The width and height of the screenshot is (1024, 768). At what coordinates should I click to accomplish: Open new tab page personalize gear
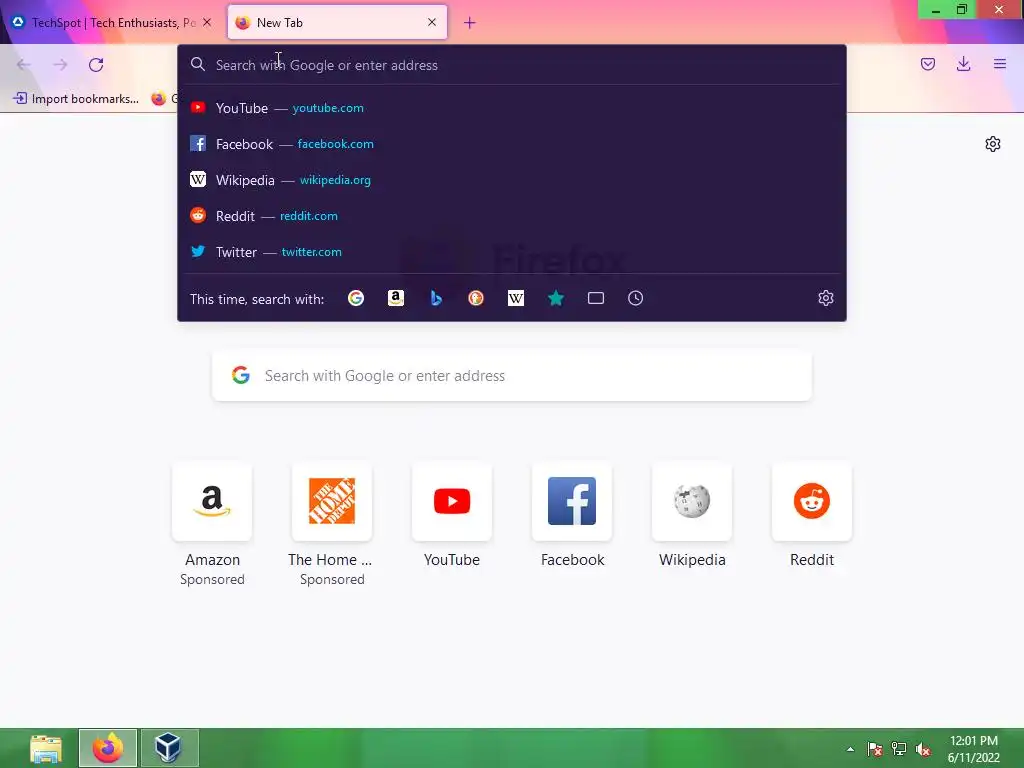[993, 144]
